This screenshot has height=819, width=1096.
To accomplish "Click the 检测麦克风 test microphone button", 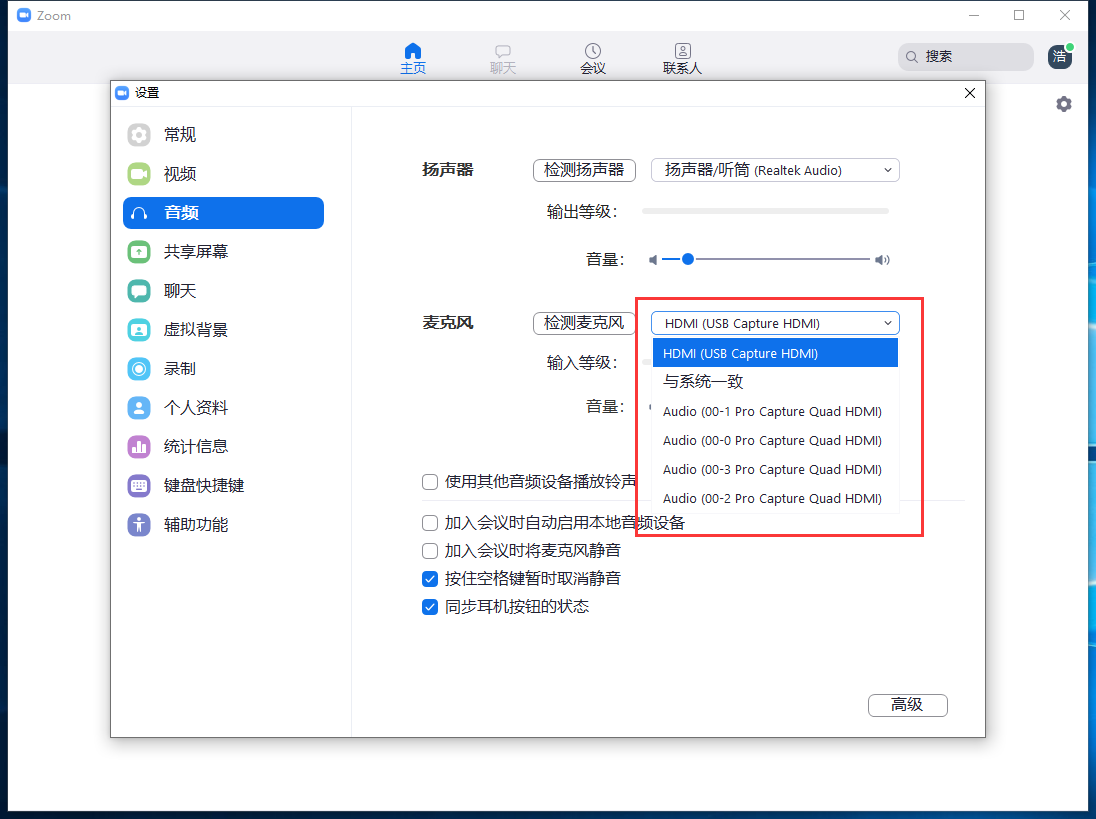I will pos(584,324).
